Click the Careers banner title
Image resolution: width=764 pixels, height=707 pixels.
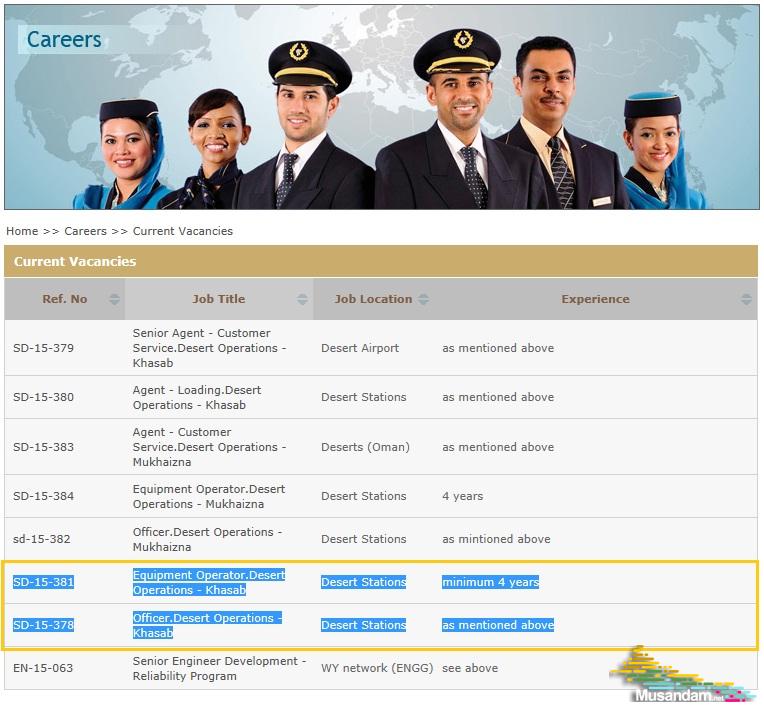[x=64, y=39]
